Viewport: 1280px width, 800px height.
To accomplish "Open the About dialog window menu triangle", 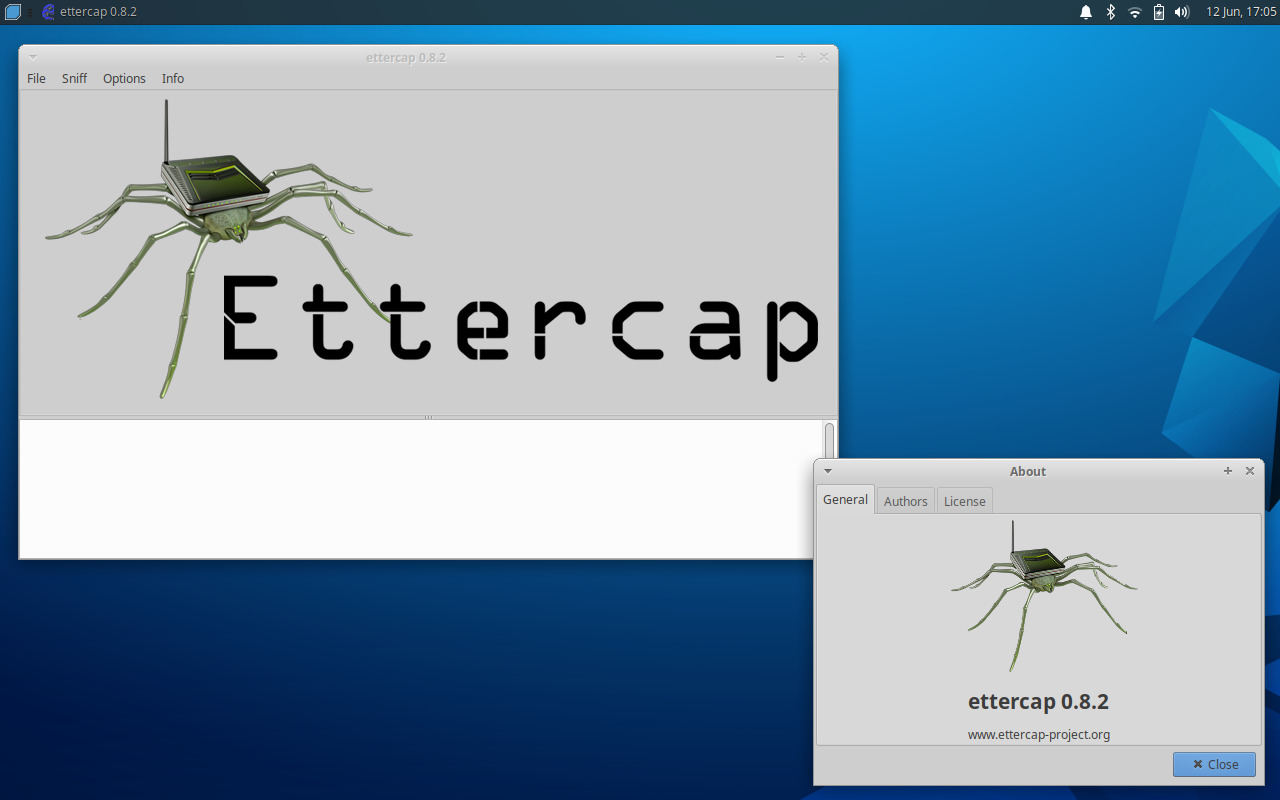I will pyautogui.click(x=827, y=470).
